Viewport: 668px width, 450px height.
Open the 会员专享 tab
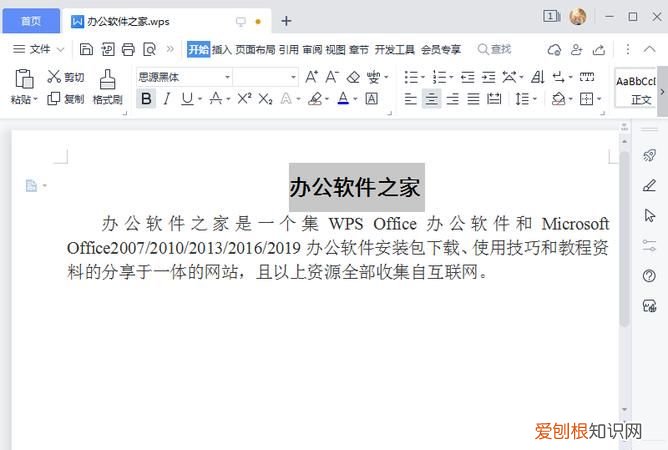441,50
